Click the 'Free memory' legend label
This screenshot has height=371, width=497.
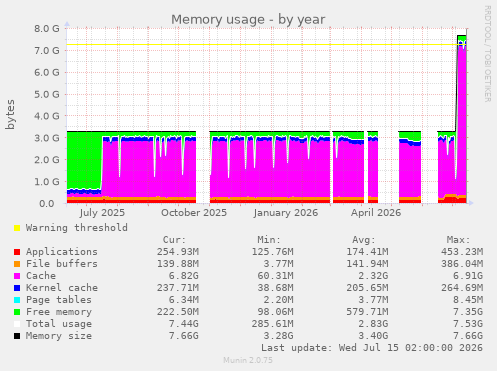(59, 312)
